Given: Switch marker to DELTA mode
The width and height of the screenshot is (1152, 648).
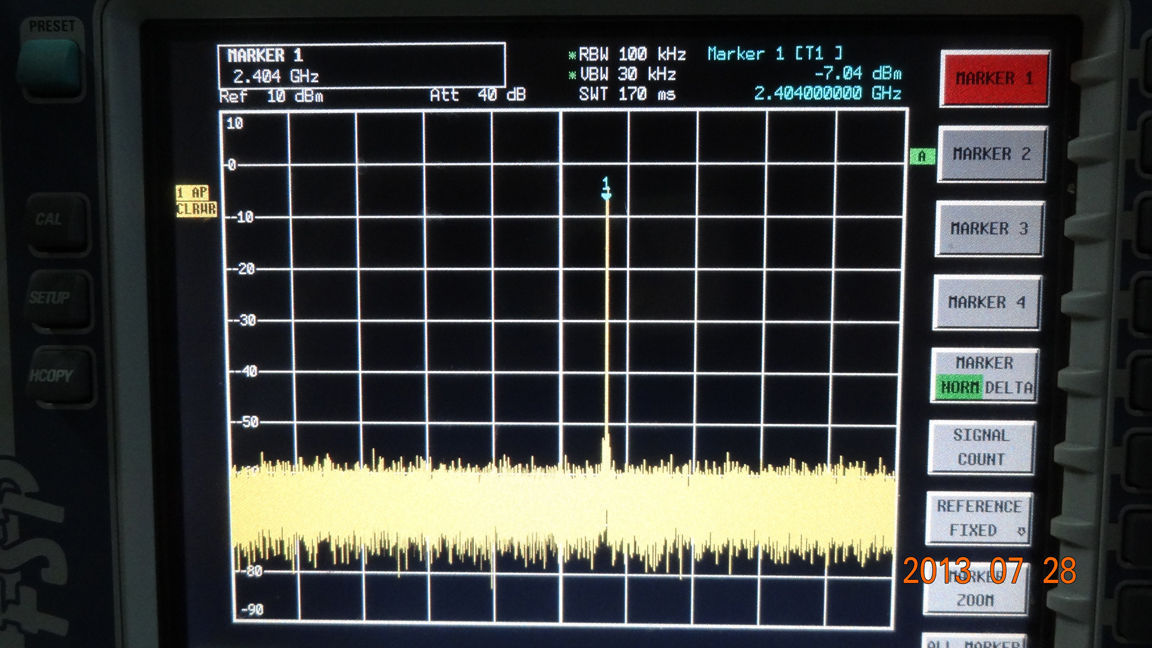Looking at the screenshot, I should click(1009, 388).
